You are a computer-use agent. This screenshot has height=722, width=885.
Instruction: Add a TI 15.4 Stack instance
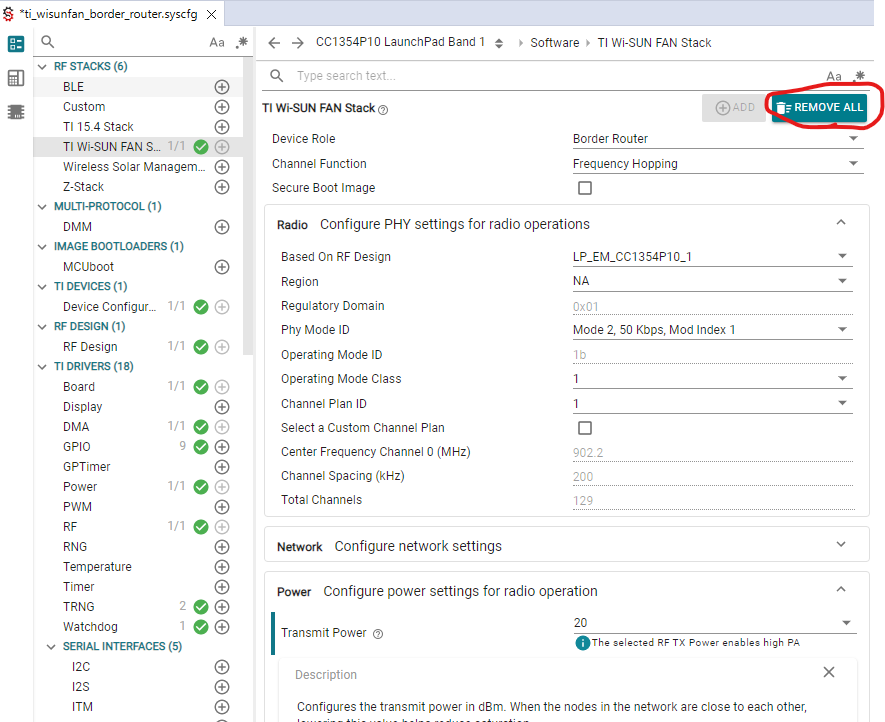(x=222, y=127)
